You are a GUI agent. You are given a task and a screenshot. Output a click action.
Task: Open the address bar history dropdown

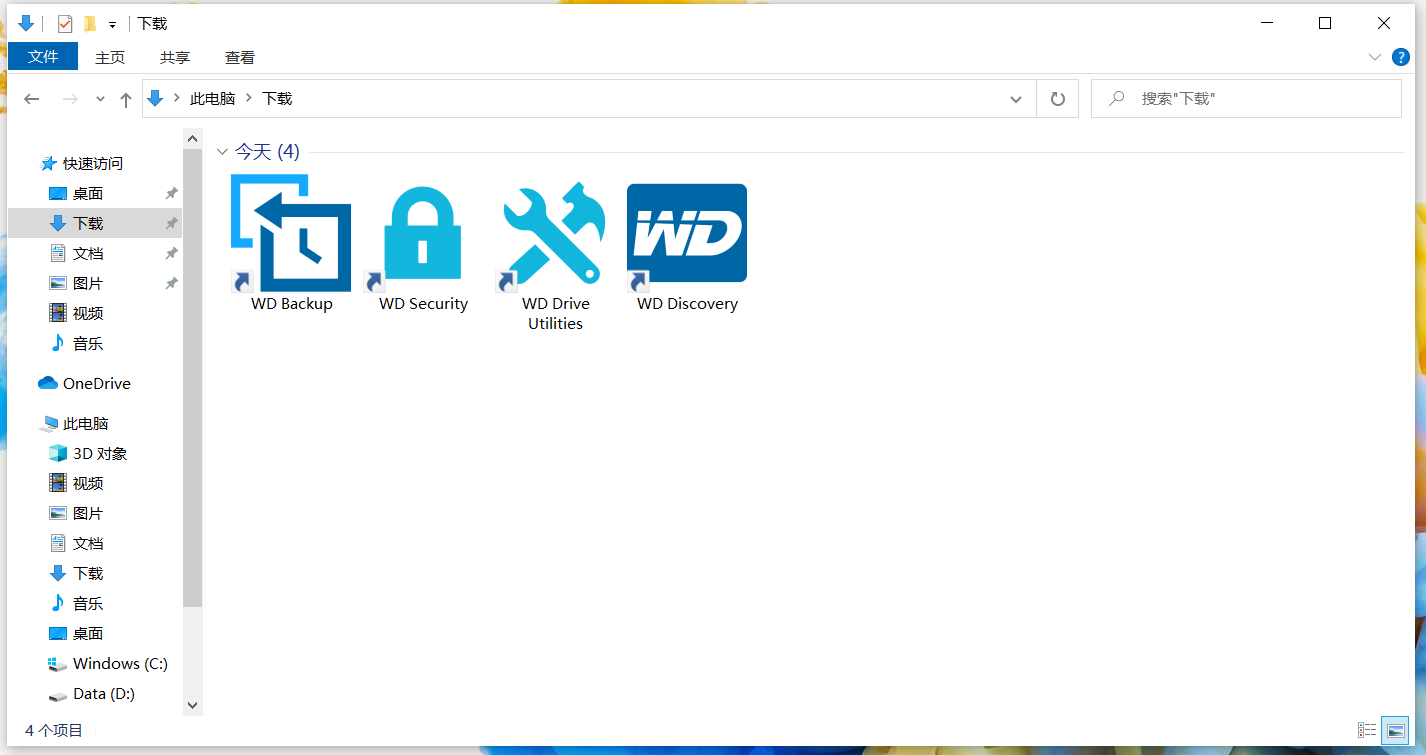click(1016, 98)
